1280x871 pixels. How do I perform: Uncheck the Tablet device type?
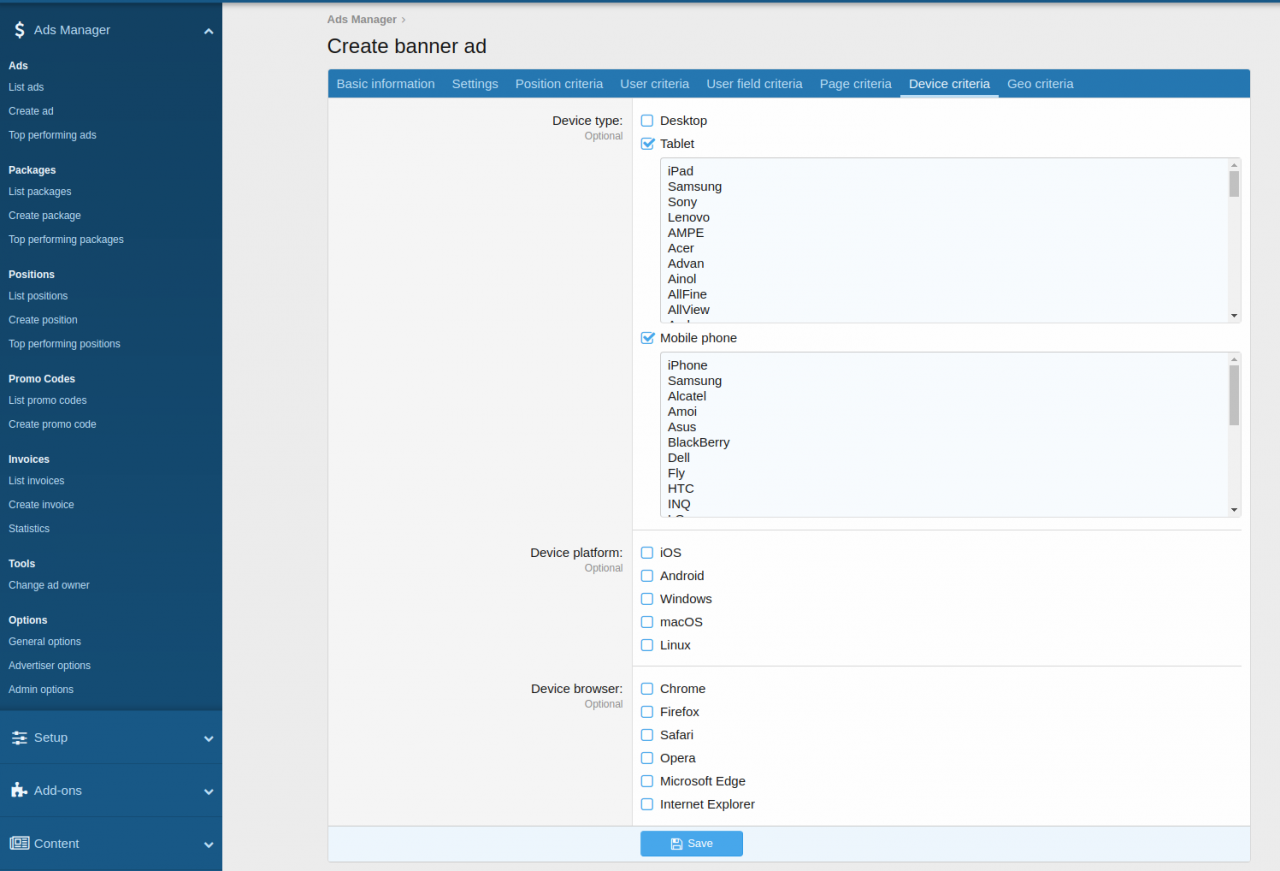click(646, 143)
